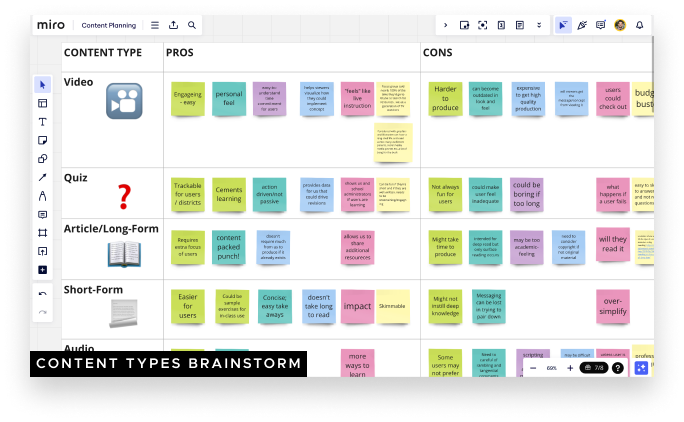The image size is (684, 422).
Task: Choose the Select cursor tool
Action: [x=42, y=85]
